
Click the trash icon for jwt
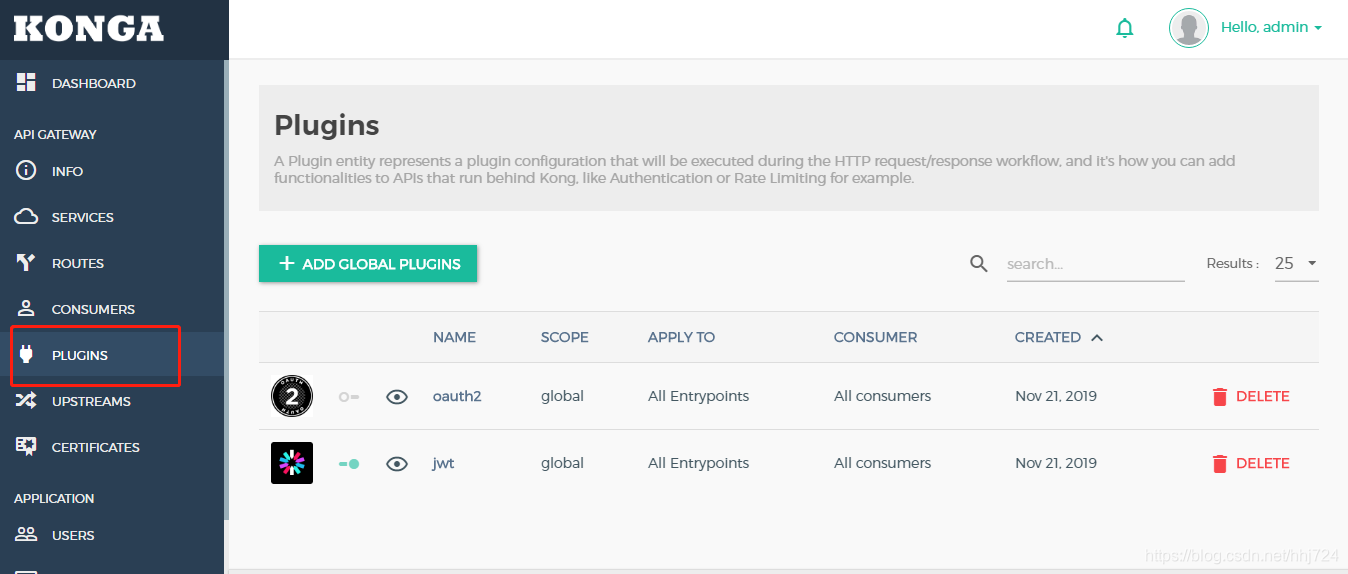[x=1219, y=464]
